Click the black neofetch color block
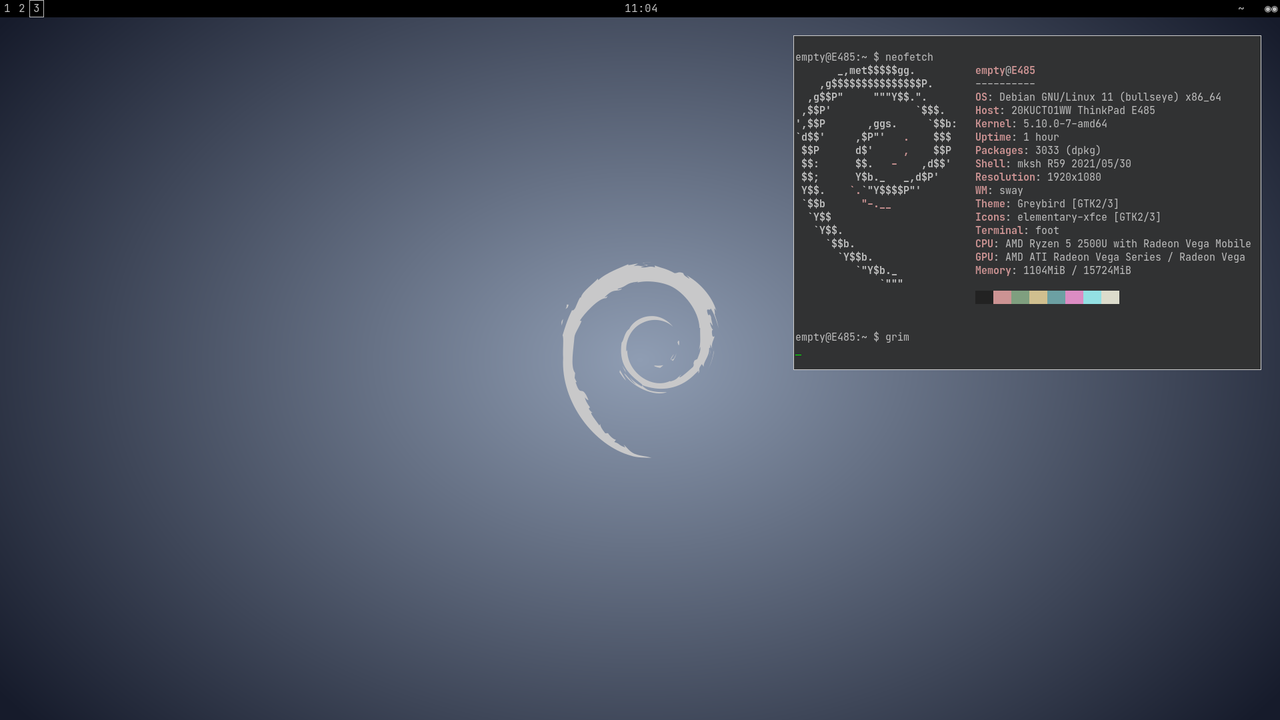 point(984,297)
